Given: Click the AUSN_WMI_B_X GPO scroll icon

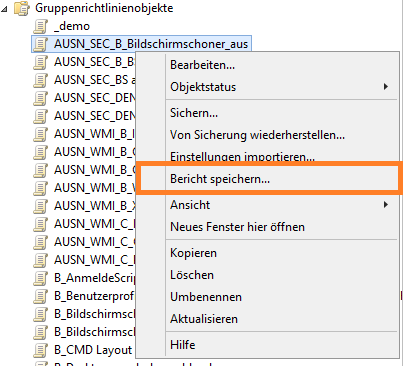Looking at the screenshot, I should (x=41, y=206).
